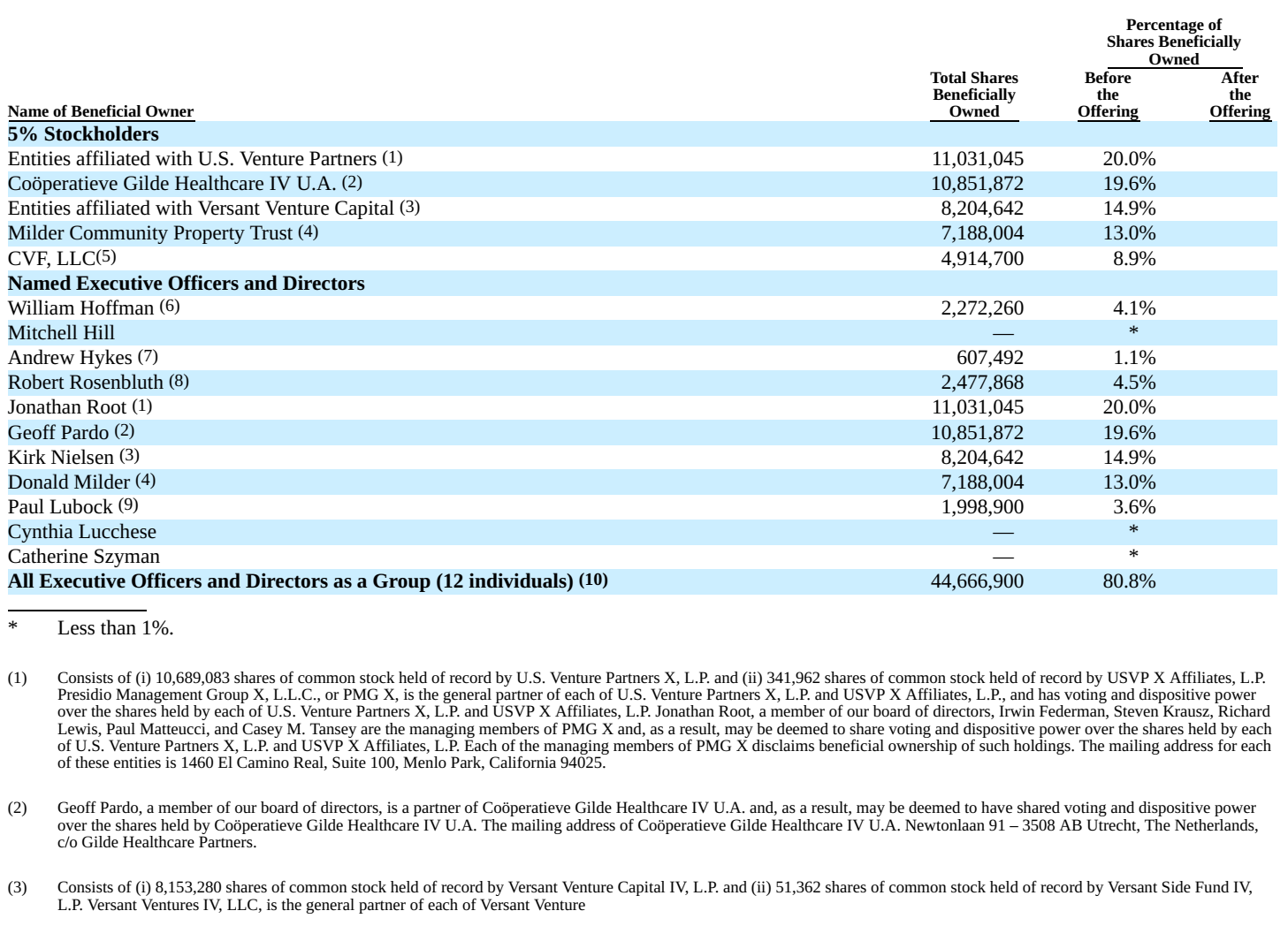Click the "5% Stockholders" section heading
Screen dimensions: 1288x926
(83, 134)
